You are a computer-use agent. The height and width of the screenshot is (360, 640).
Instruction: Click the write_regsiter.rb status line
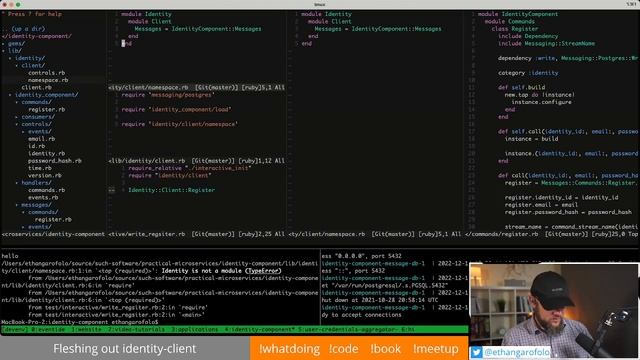[197, 234]
